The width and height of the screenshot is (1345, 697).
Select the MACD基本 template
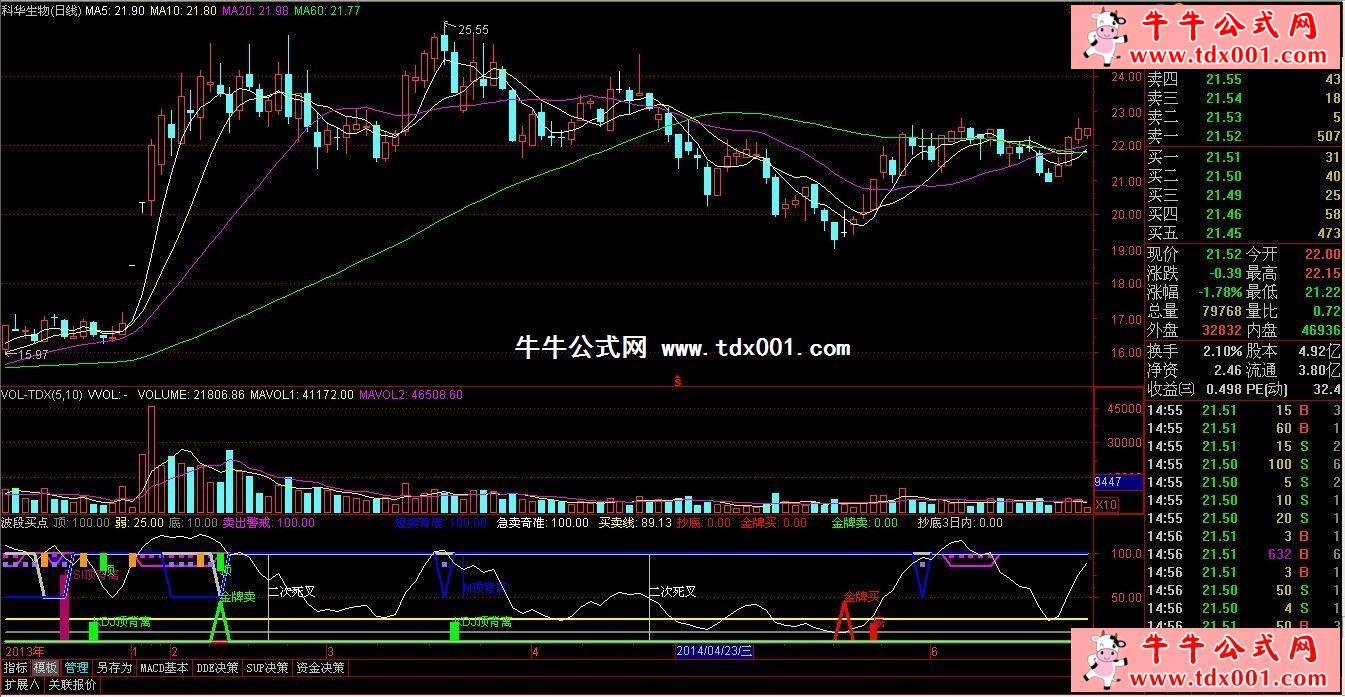[164, 667]
